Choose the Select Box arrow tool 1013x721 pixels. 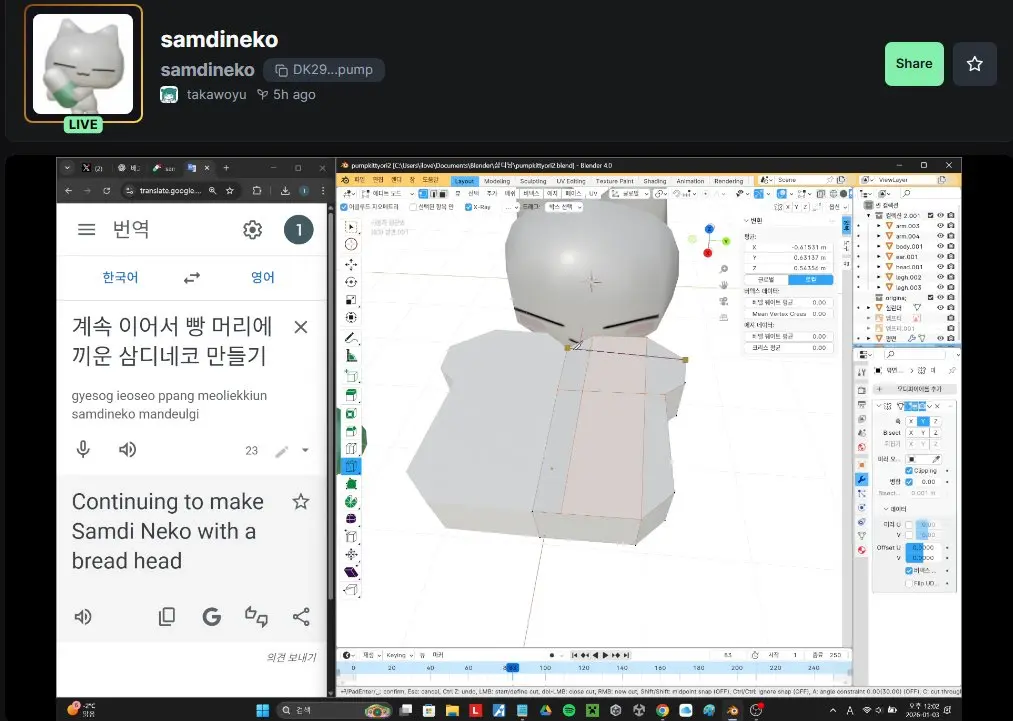[x=351, y=227]
